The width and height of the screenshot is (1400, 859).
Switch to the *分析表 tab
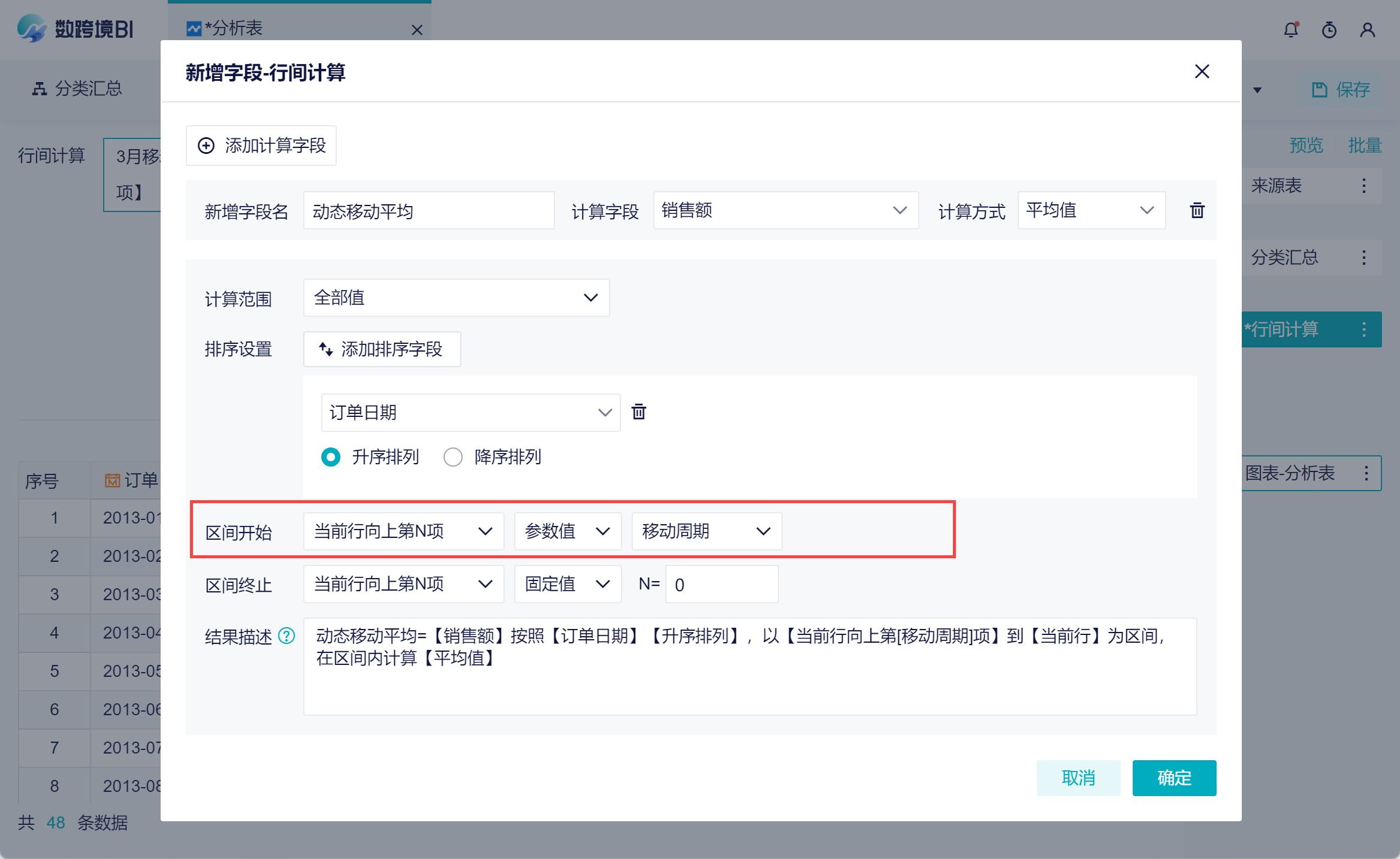[x=234, y=28]
